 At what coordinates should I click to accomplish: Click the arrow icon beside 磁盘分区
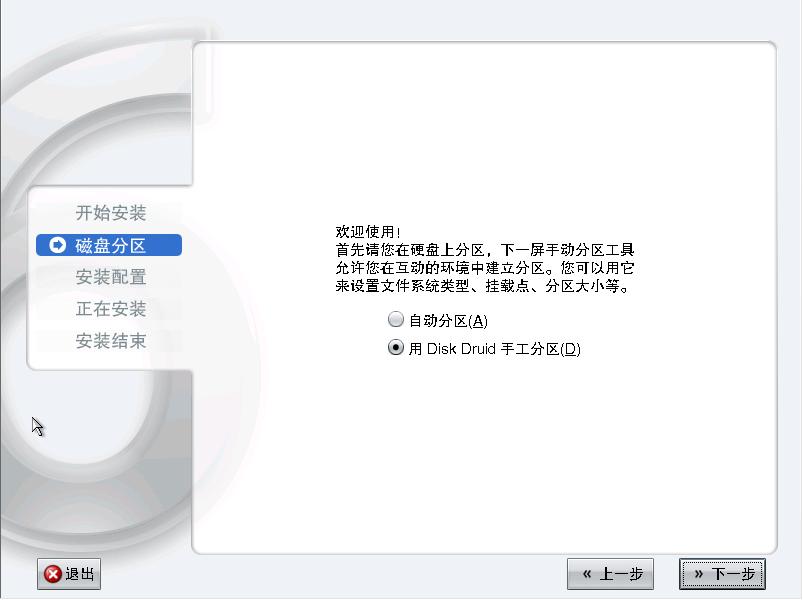(57, 245)
